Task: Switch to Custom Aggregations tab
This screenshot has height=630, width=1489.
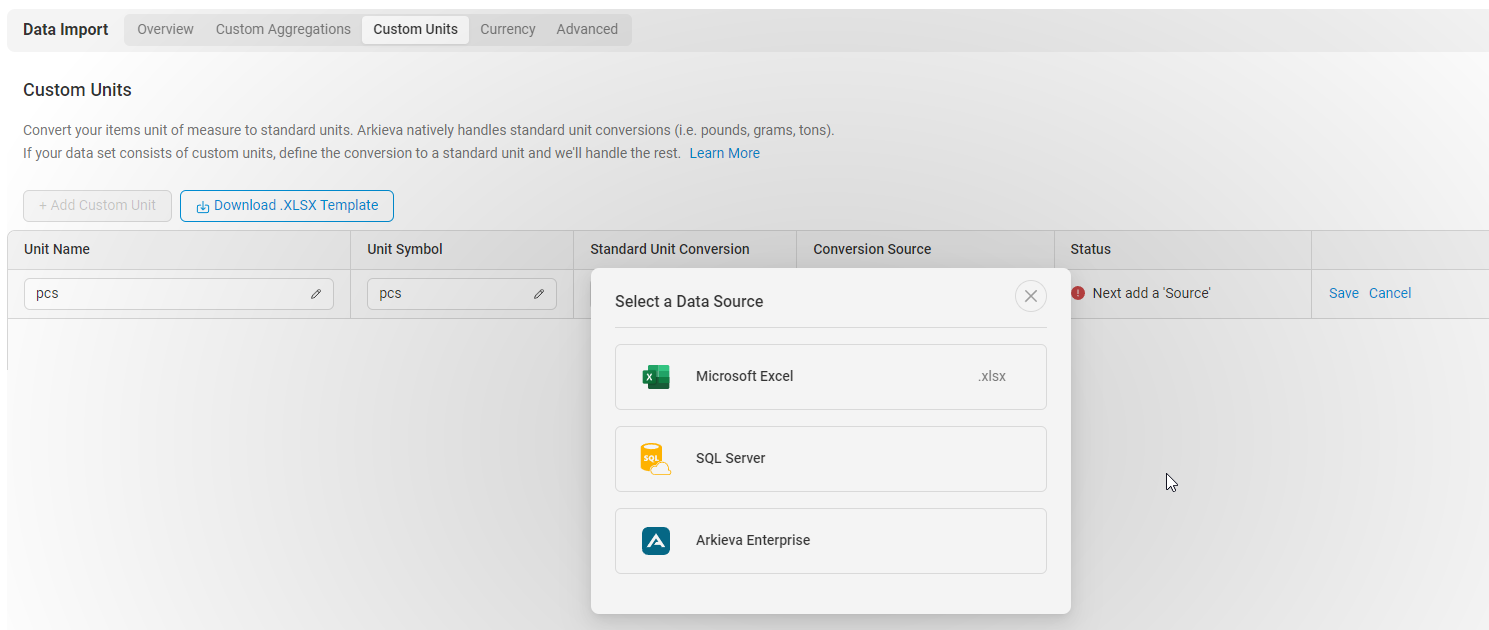Action: [283, 29]
